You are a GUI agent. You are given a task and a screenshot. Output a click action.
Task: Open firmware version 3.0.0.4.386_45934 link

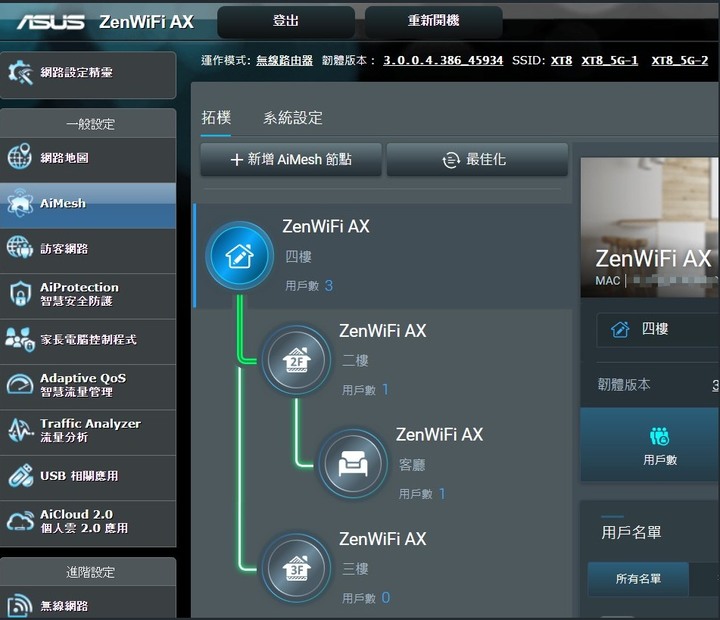pyautogui.click(x=443, y=61)
